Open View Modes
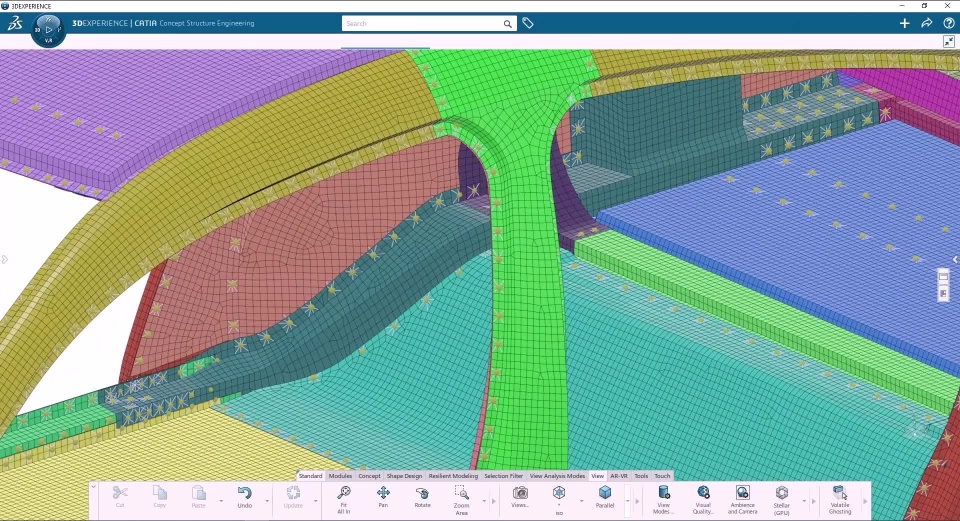The width and height of the screenshot is (960, 521). [x=664, y=492]
